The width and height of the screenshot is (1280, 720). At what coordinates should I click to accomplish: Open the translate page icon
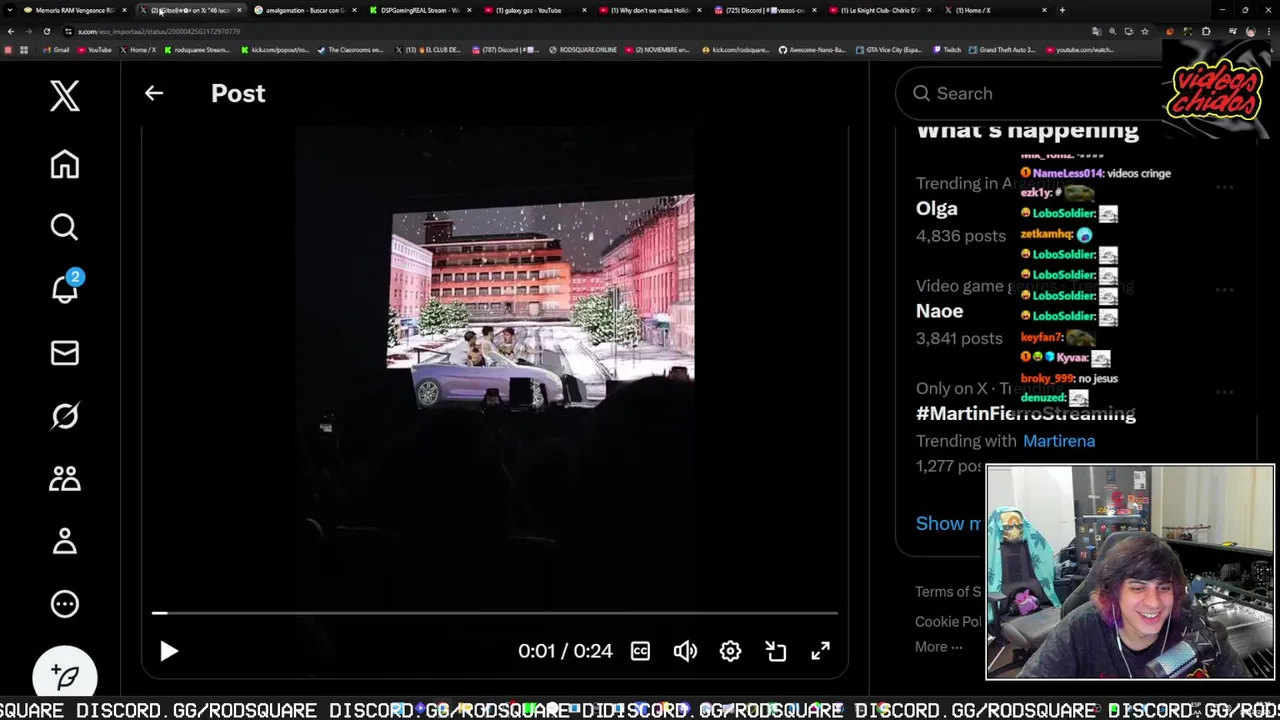click(x=1096, y=31)
